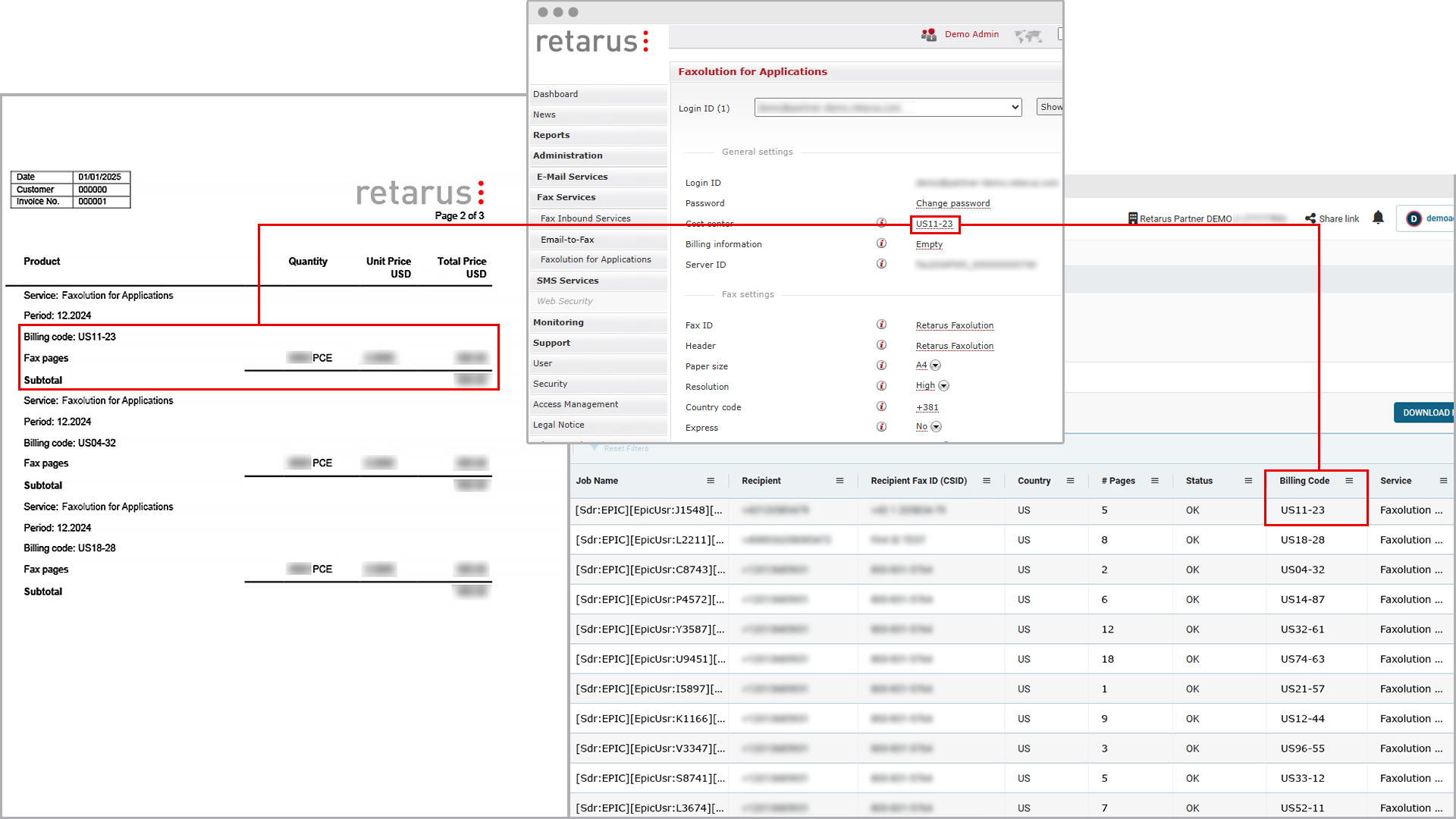Viewport: 1456px width, 819px height.
Task: Select Fax Inbound Services submenu
Action: coord(598,218)
